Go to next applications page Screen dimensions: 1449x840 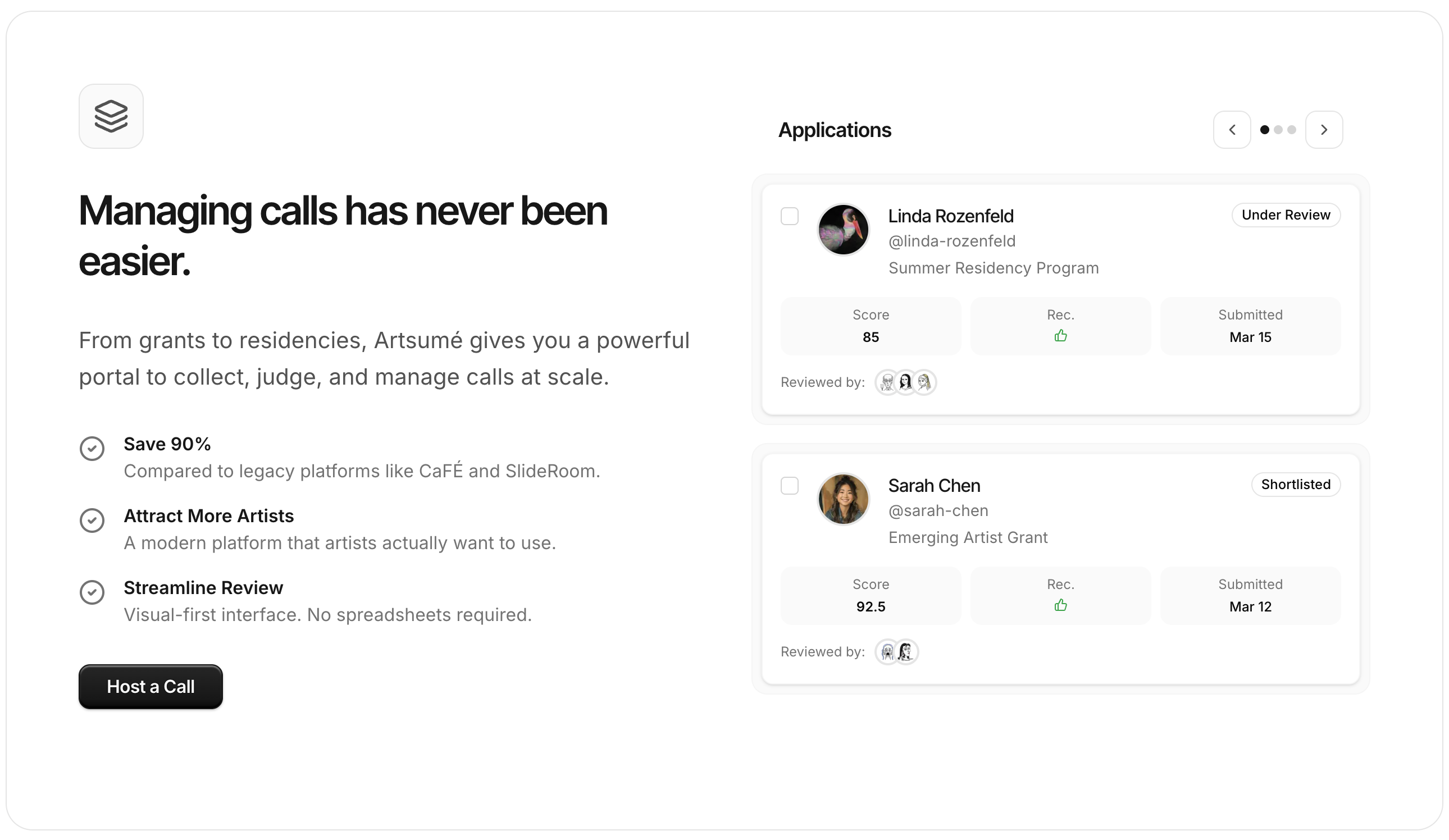click(1324, 130)
